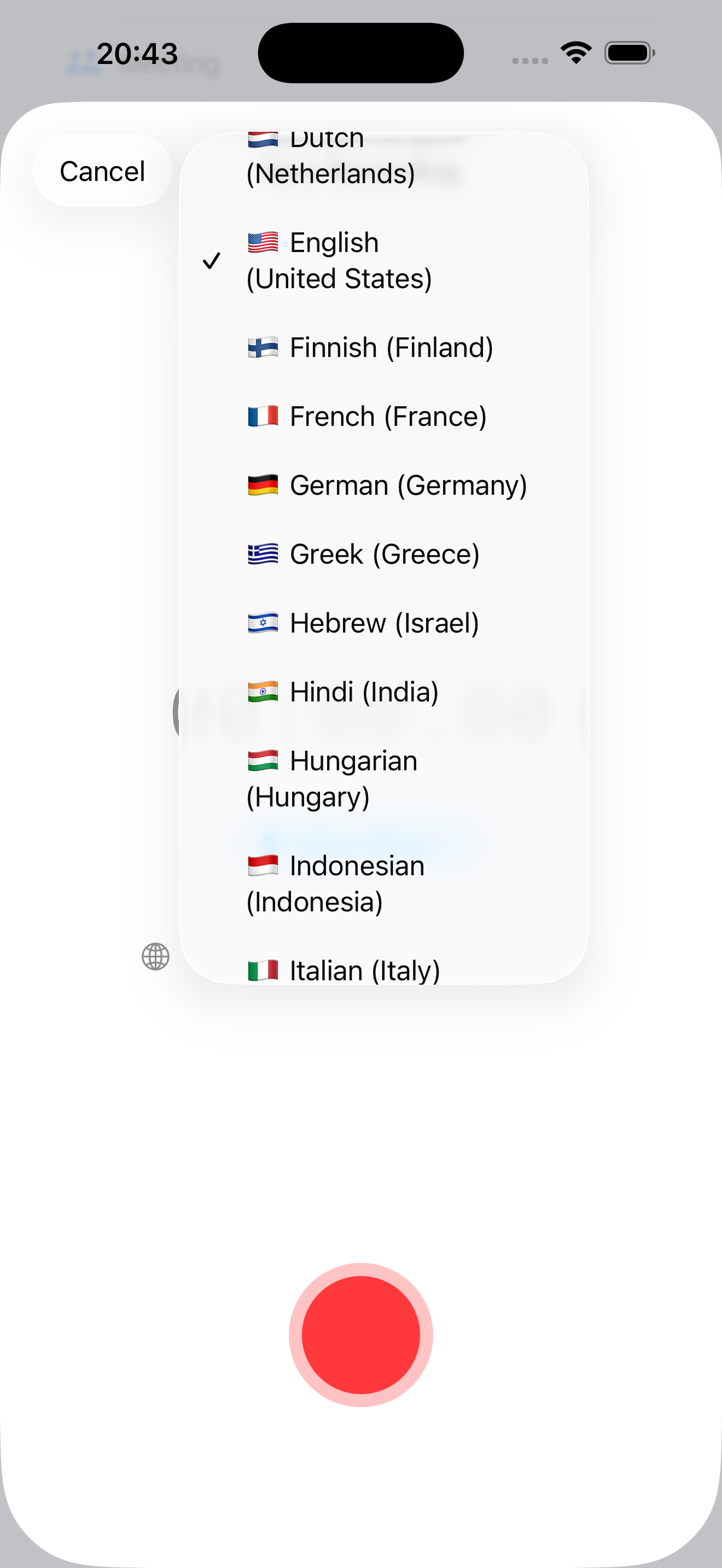Tap the Cancel button
This screenshot has width=722, height=1568.
click(101, 171)
